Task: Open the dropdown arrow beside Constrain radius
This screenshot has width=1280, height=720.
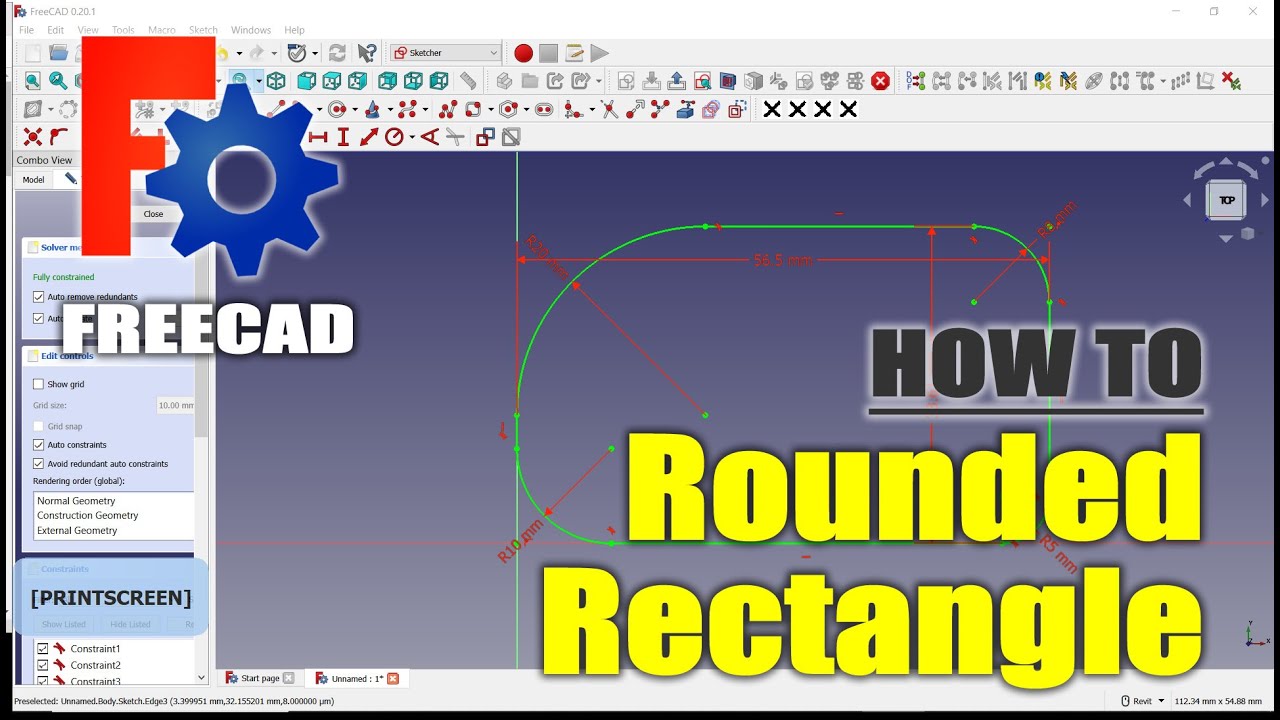Action: 410,137
